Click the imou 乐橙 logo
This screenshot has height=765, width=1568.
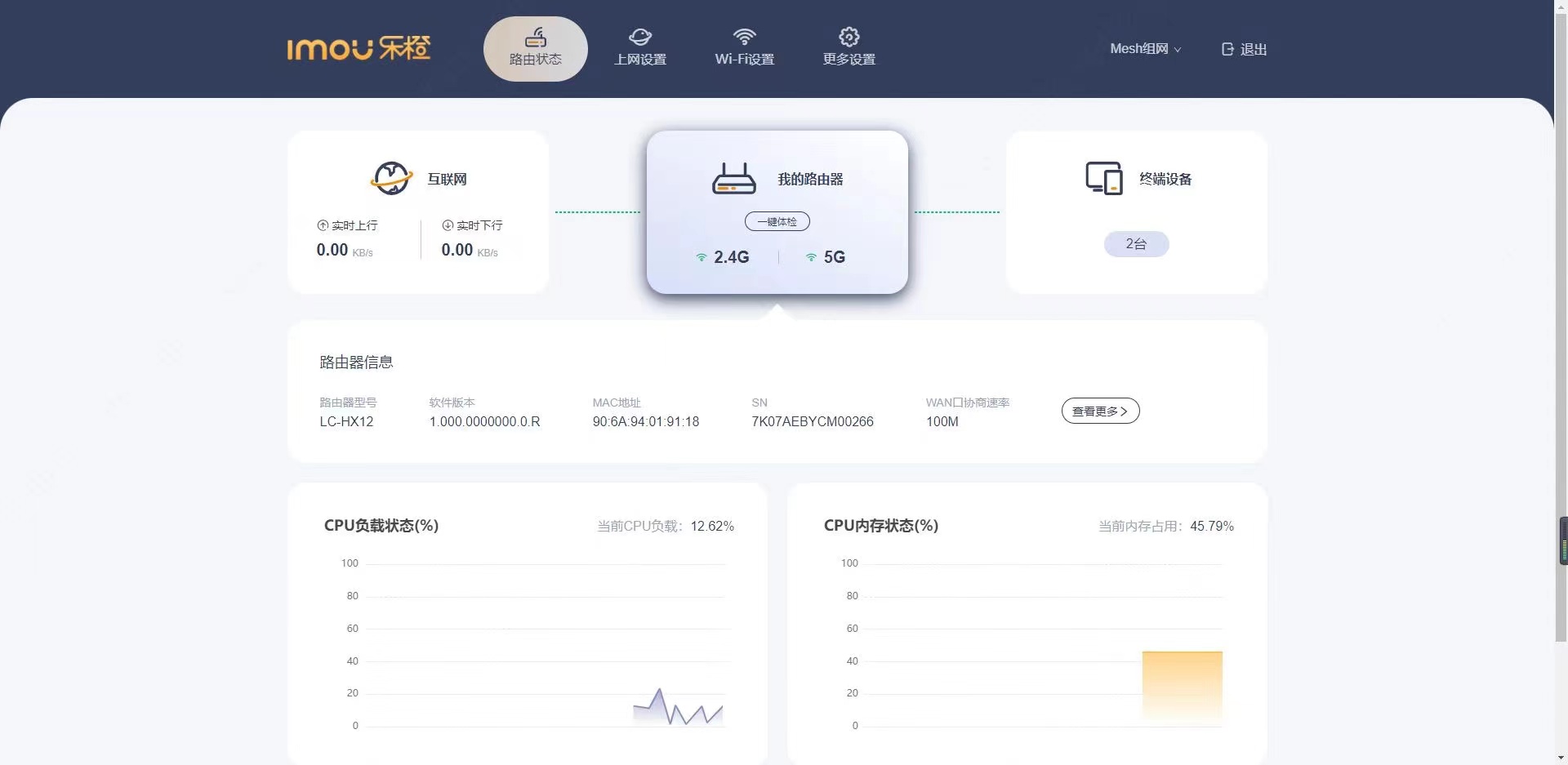359,48
